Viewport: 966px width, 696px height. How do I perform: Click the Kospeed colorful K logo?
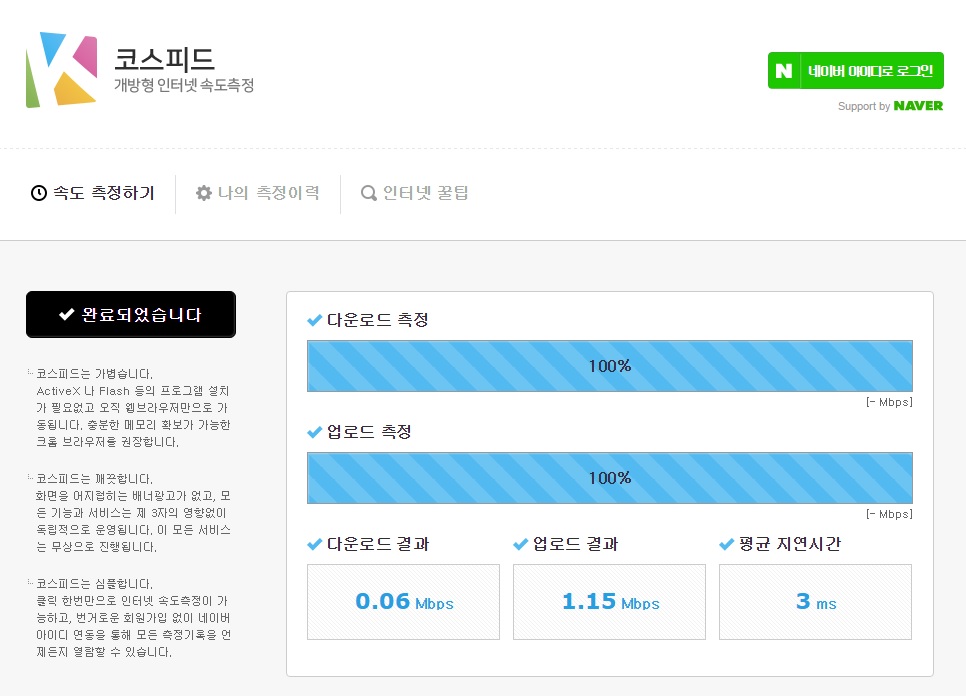pyautogui.click(x=61, y=69)
